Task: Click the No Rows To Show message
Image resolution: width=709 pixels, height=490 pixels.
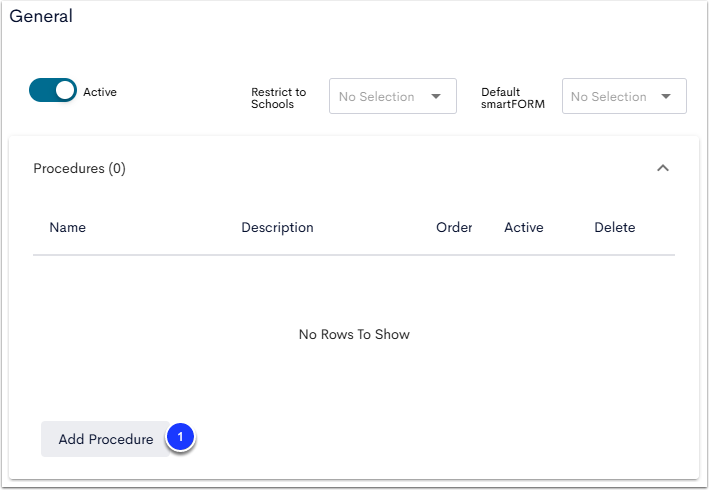Action: pos(354,334)
